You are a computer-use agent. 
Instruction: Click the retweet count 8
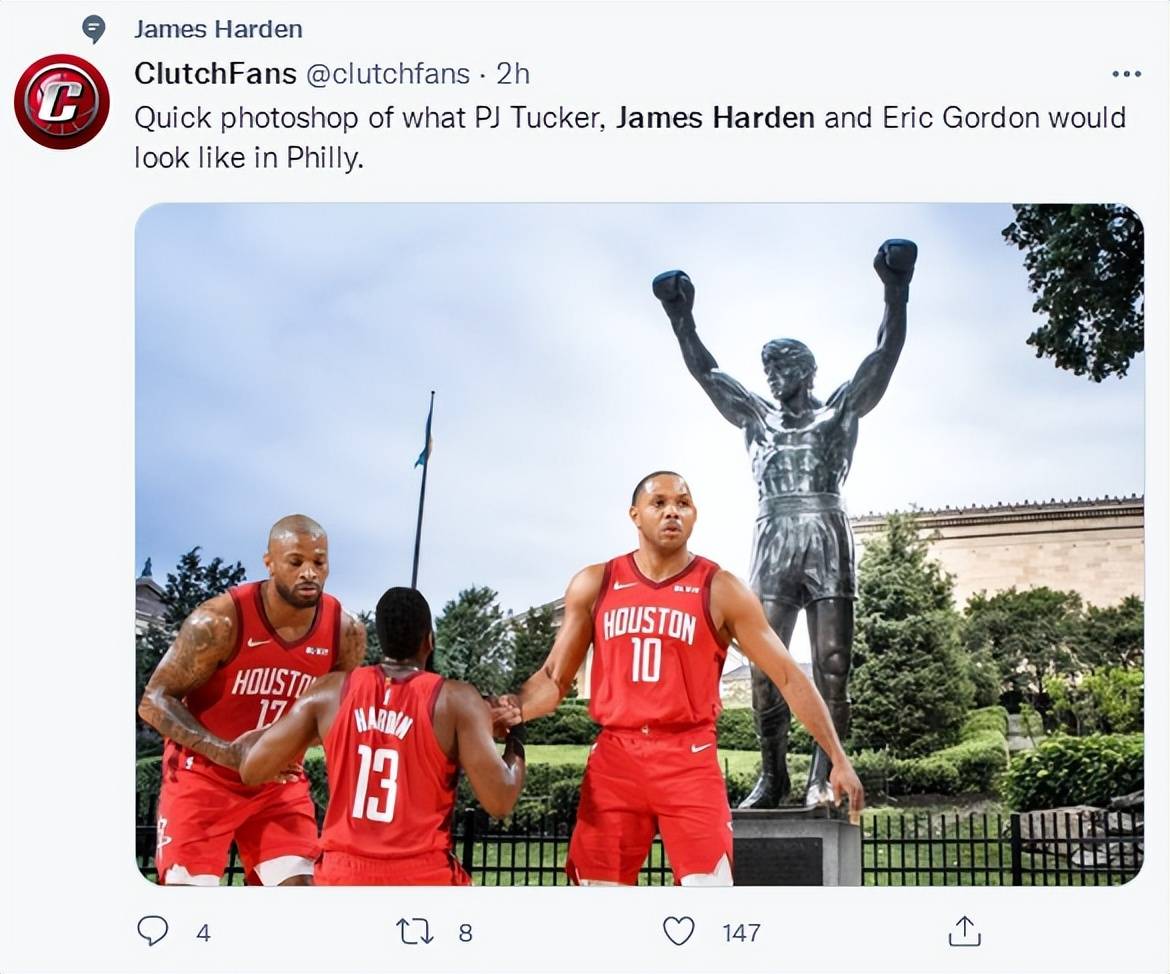click(465, 932)
